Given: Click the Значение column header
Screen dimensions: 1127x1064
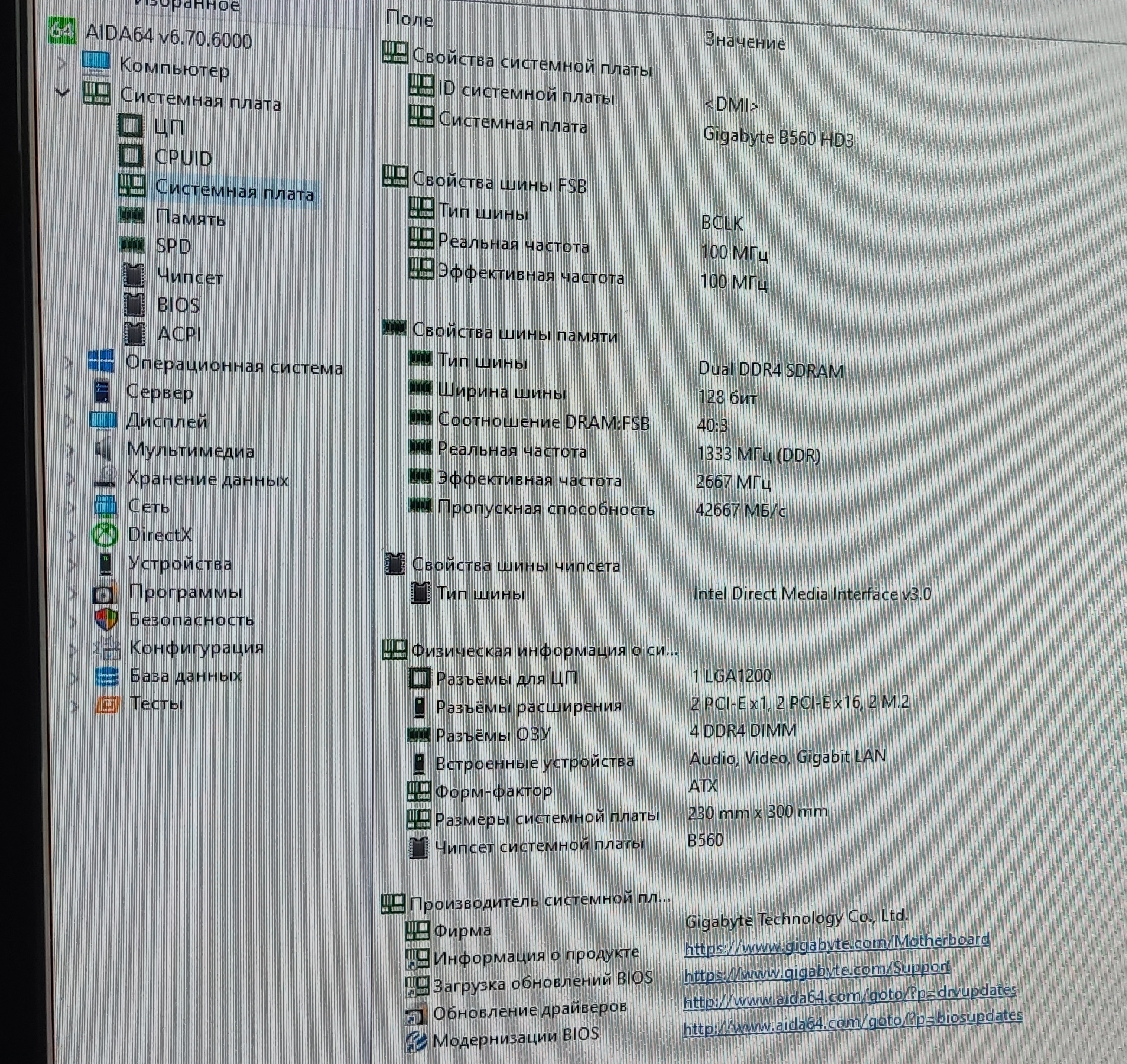Looking at the screenshot, I should (x=745, y=41).
